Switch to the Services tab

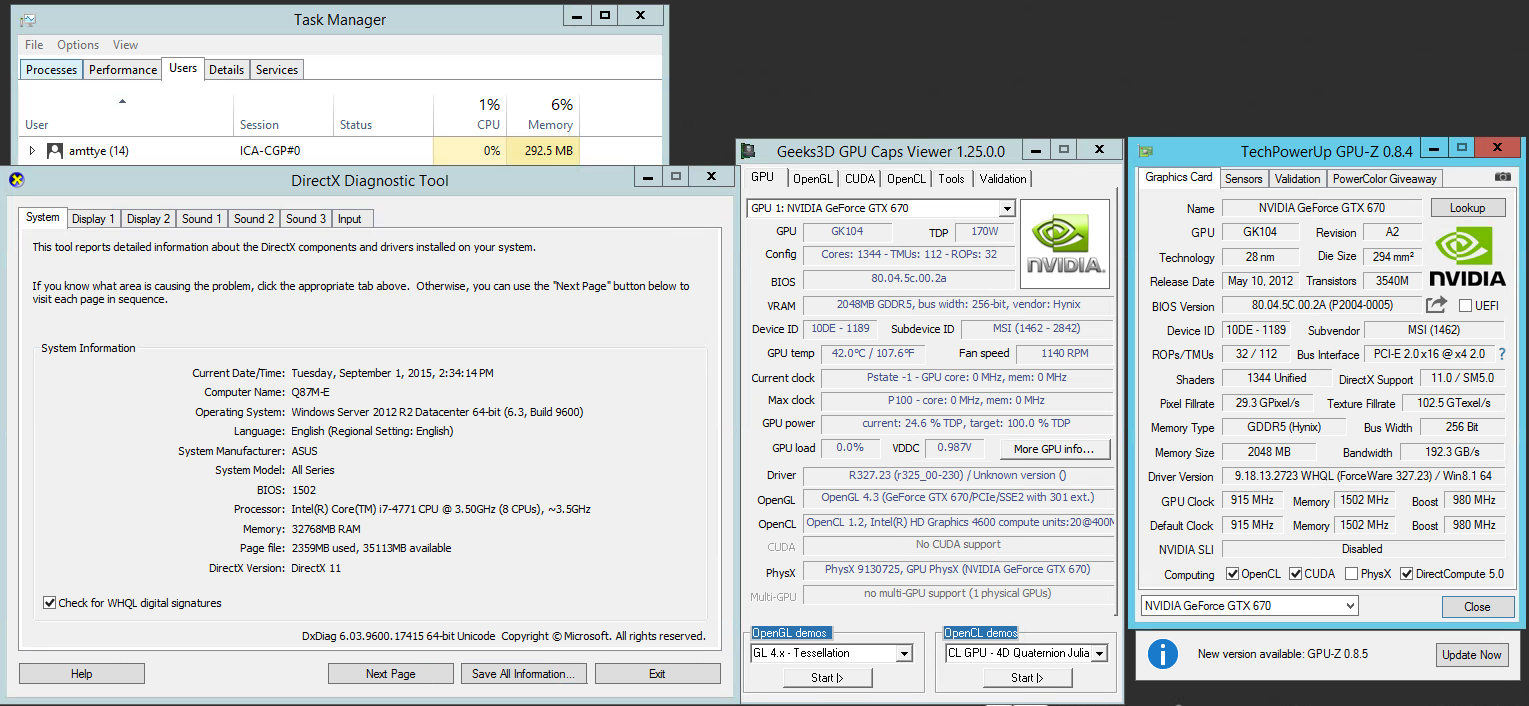tap(277, 70)
